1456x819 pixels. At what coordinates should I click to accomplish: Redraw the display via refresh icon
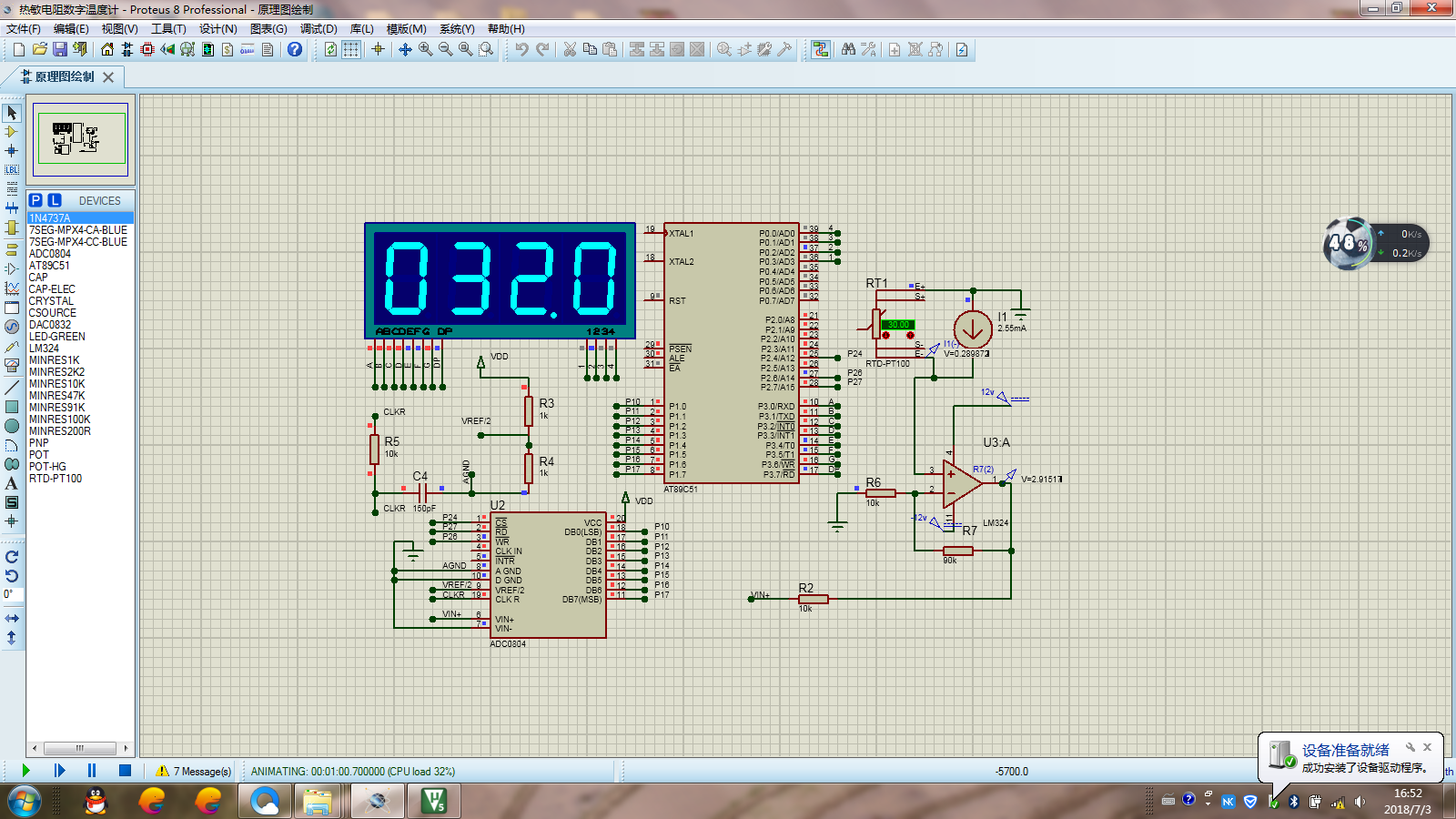tap(331, 49)
